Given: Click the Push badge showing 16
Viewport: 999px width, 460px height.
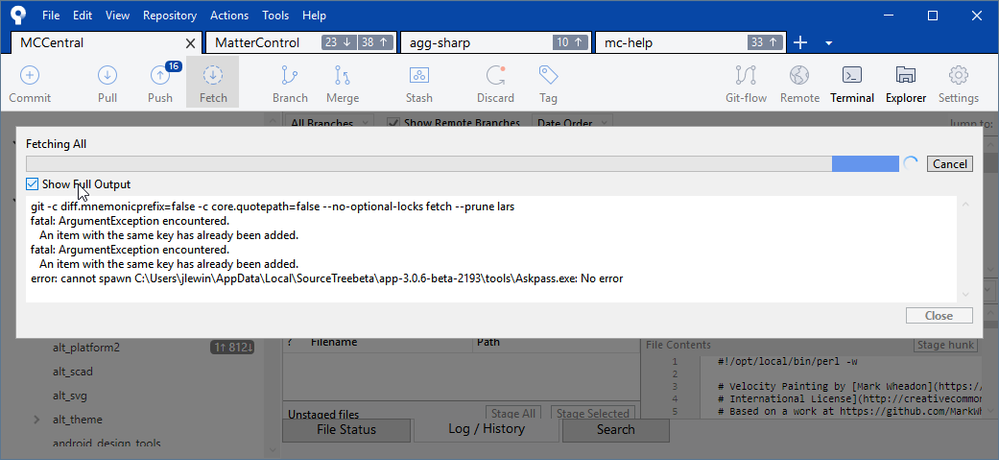Looking at the screenshot, I should (x=173, y=66).
